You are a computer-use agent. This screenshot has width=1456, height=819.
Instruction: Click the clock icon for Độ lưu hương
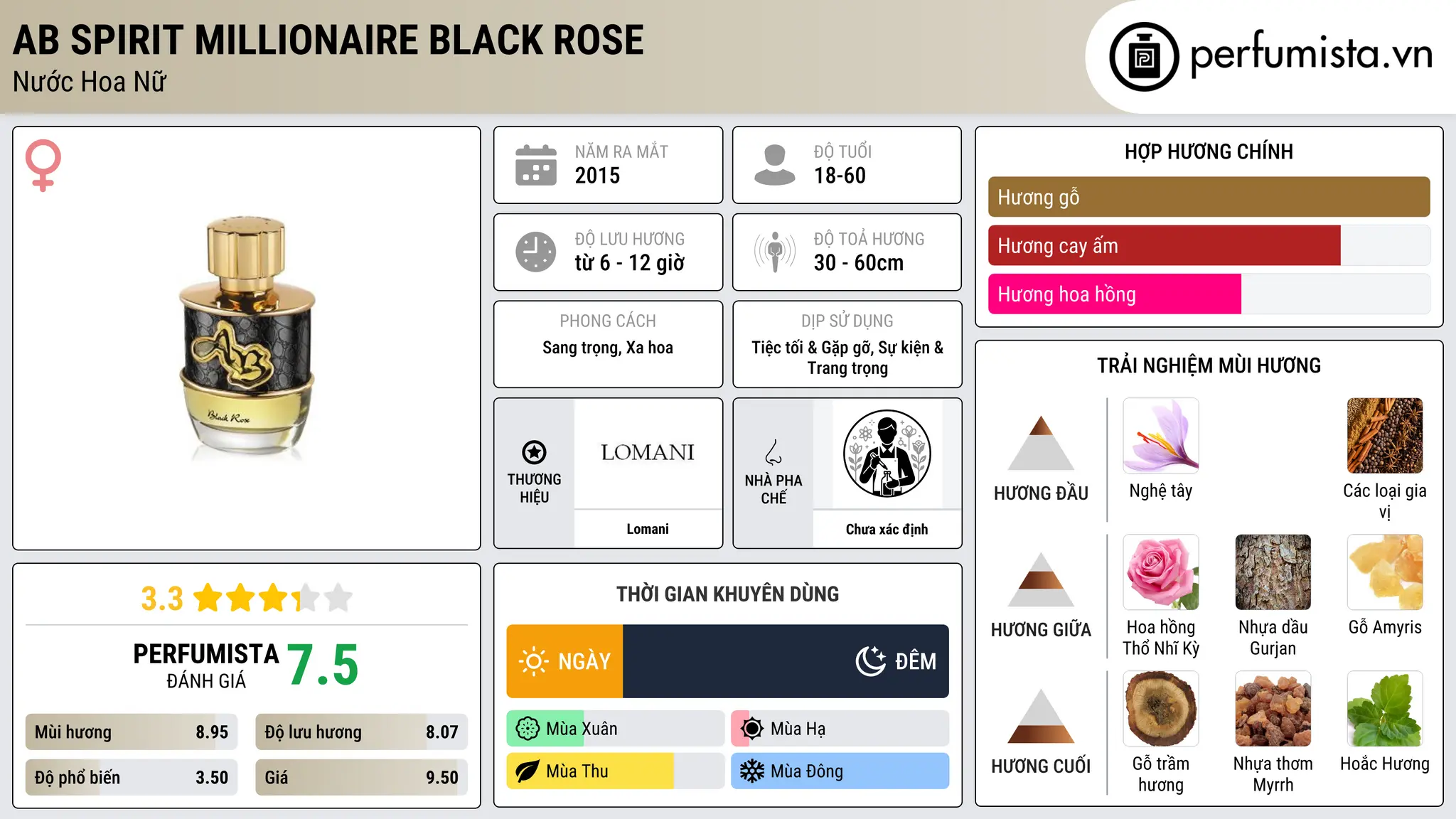click(x=536, y=252)
